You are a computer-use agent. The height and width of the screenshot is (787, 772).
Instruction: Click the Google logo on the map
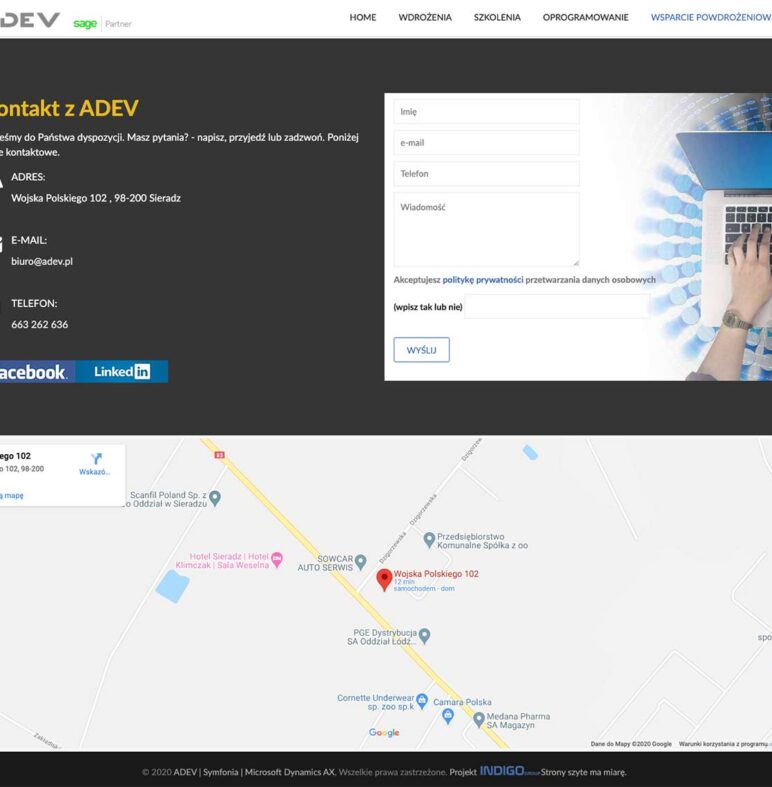pos(384,733)
